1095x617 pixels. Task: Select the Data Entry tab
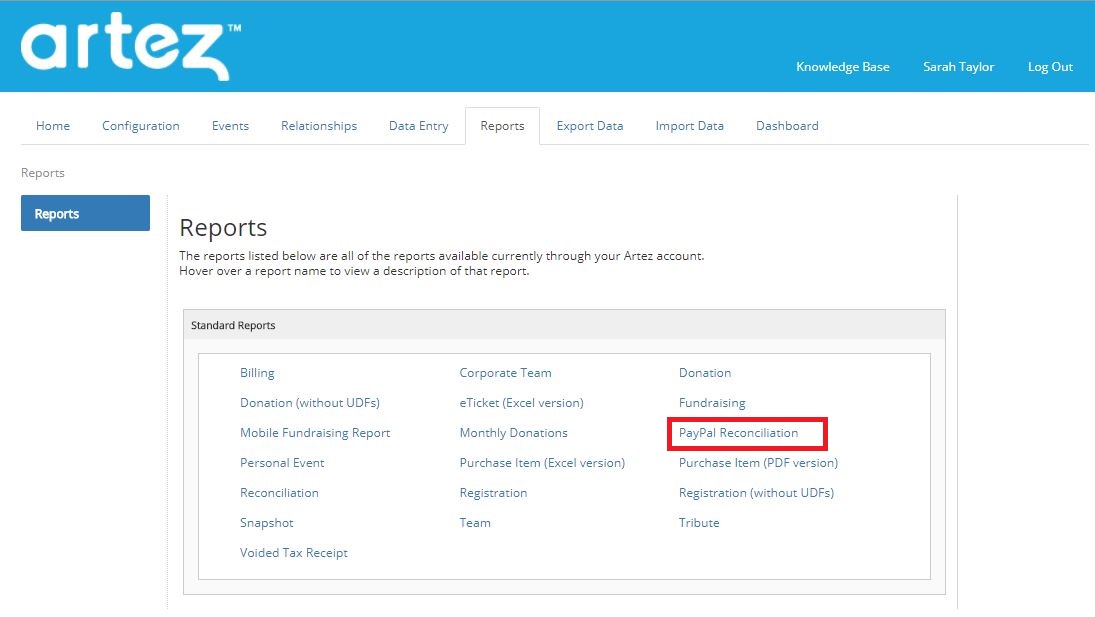(418, 126)
